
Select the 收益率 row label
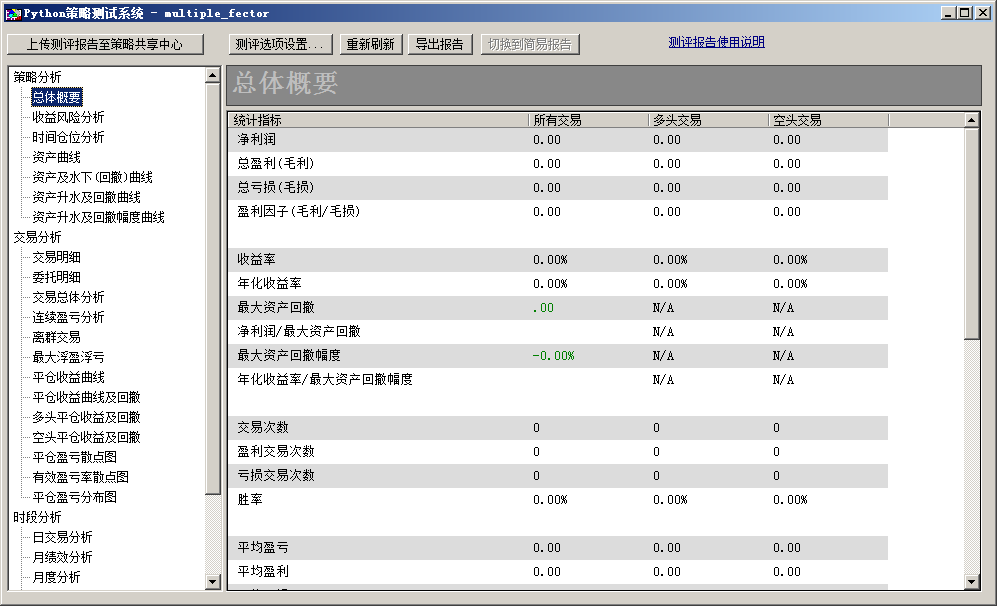pos(257,259)
